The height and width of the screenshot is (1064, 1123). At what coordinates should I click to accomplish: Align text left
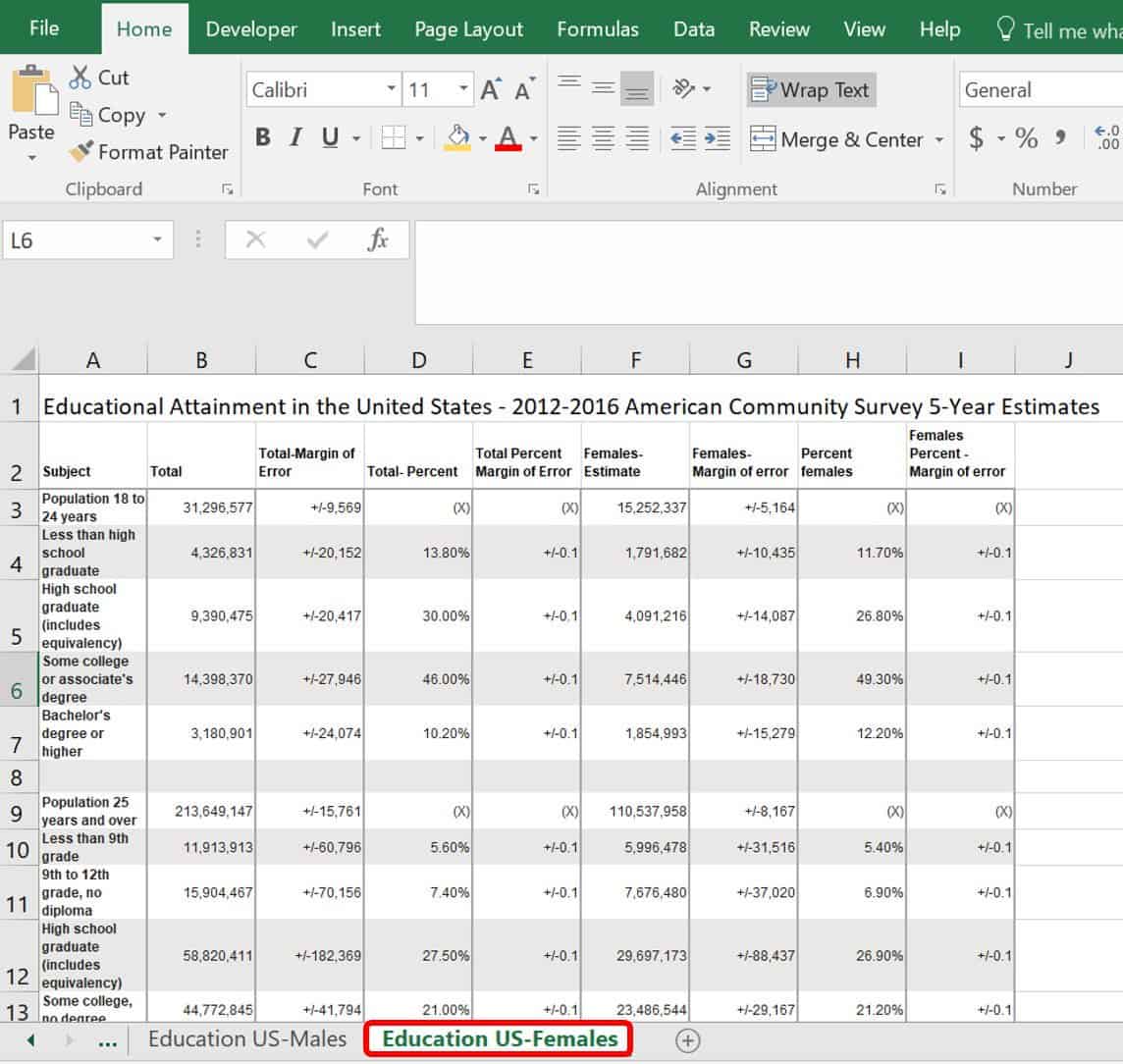tap(568, 137)
